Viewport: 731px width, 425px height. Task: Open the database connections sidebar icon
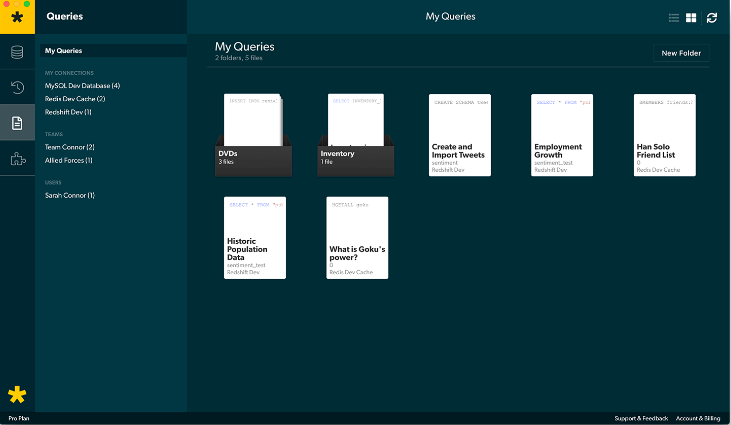click(x=17, y=52)
